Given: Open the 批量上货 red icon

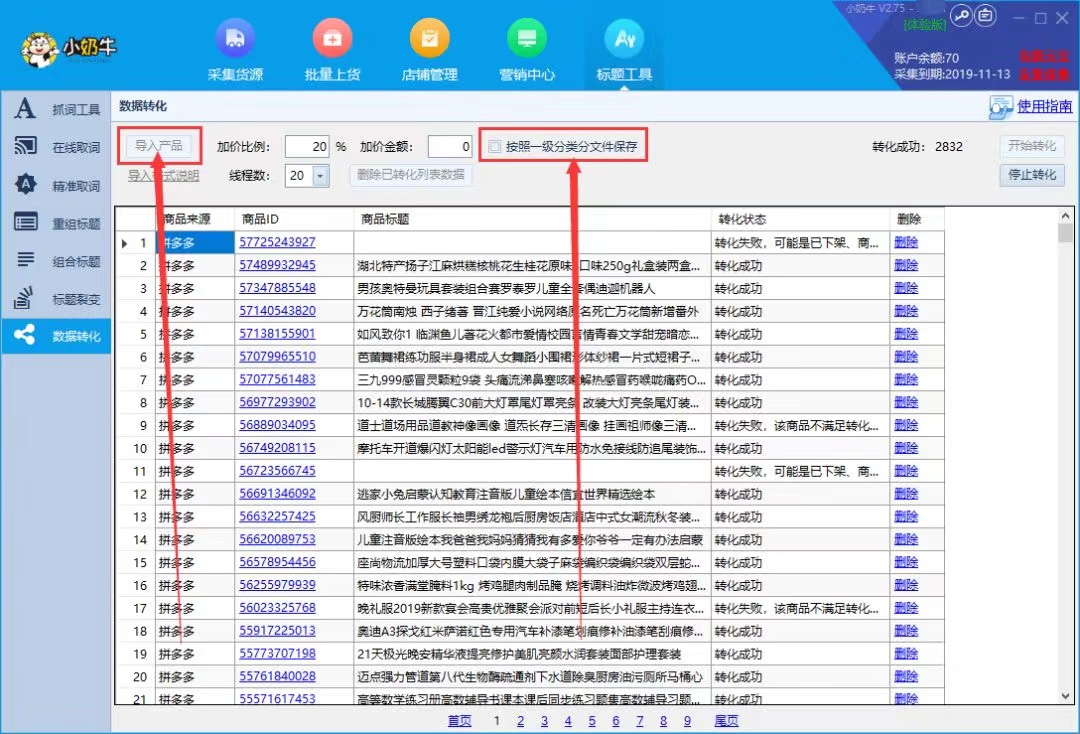Looking at the screenshot, I should click(x=332, y=39).
